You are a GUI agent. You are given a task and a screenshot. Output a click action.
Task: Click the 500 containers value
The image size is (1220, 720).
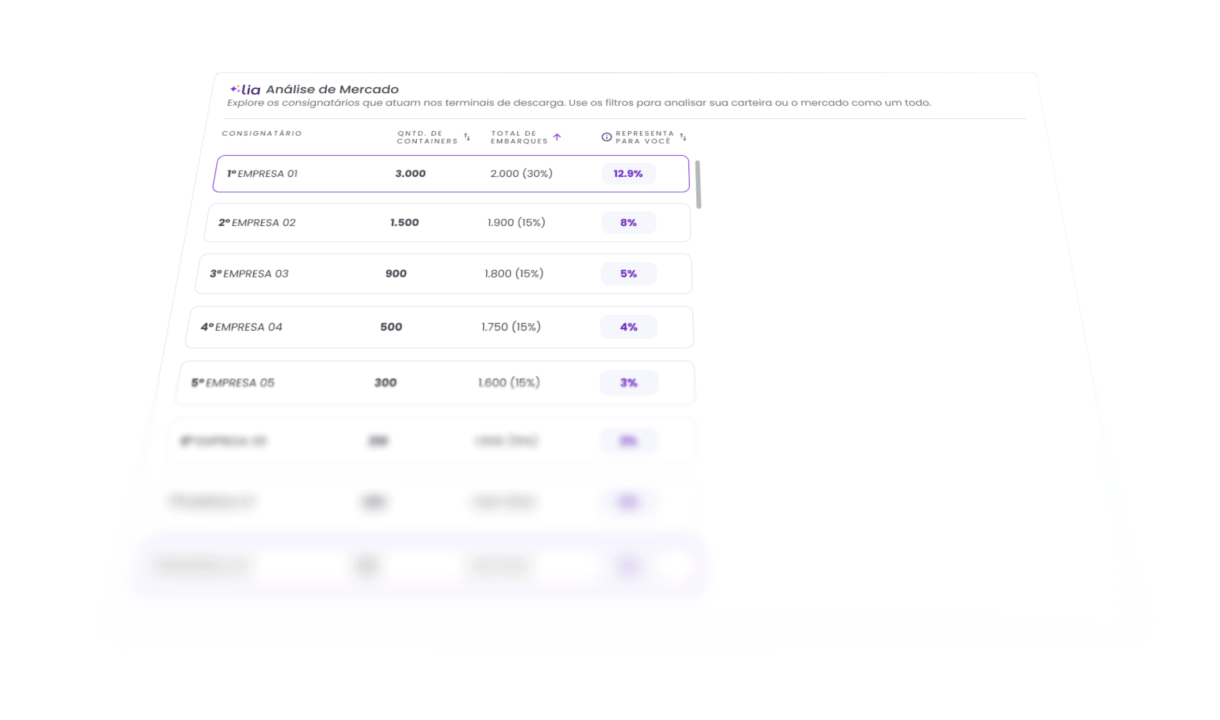click(391, 327)
